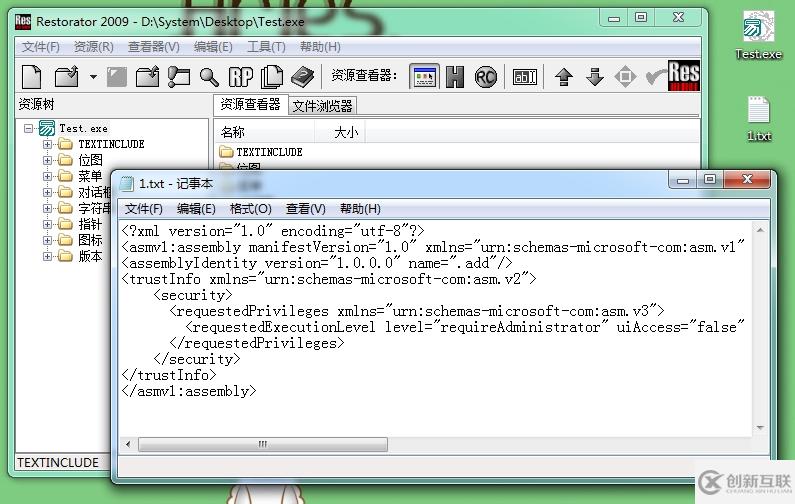Click the grayed four-way arrow icon
This screenshot has height=504, width=795.
pyautogui.click(x=625, y=77)
